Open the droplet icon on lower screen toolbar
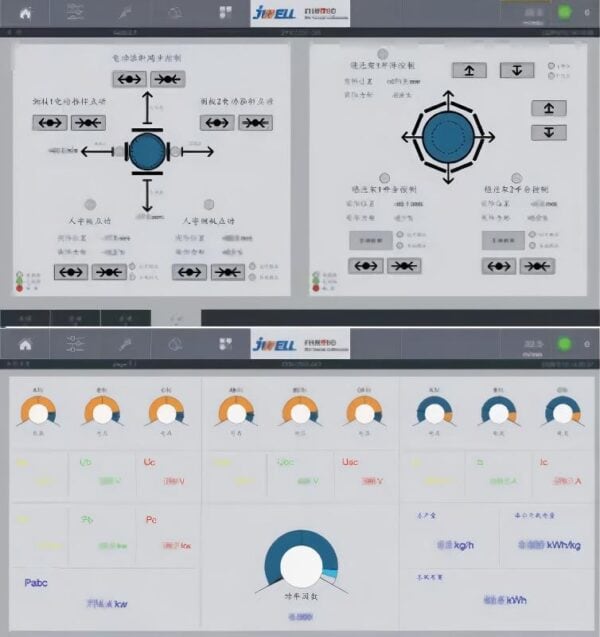 [x=175, y=344]
